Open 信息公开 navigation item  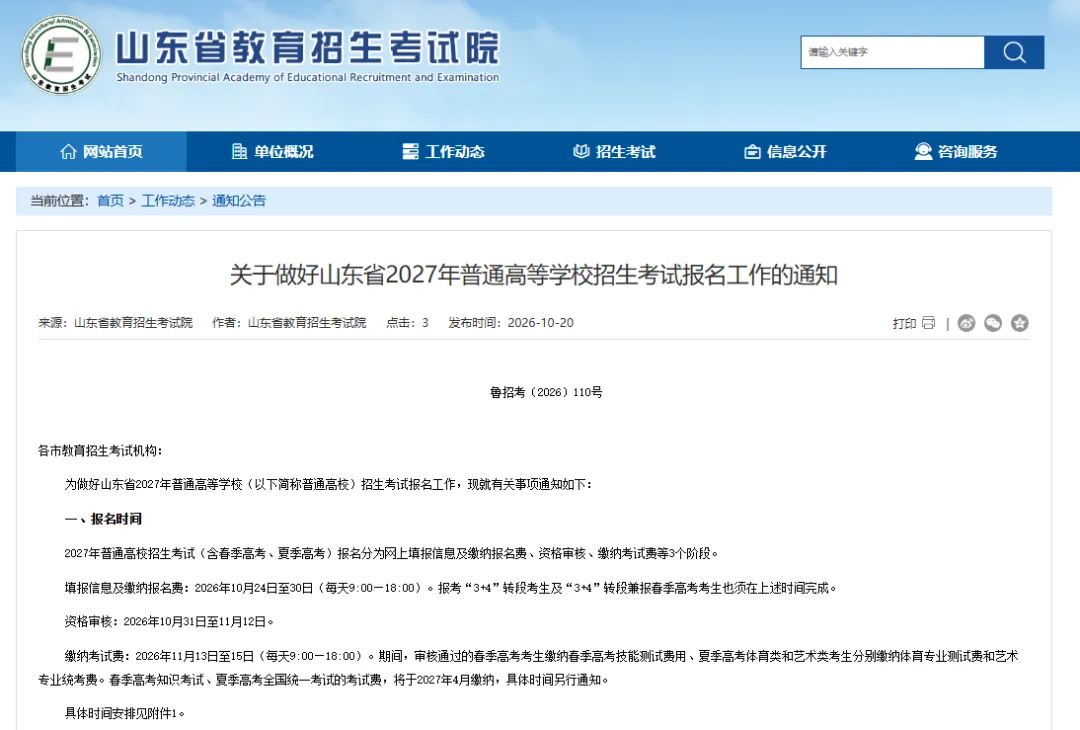pyautogui.click(x=785, y=152)
